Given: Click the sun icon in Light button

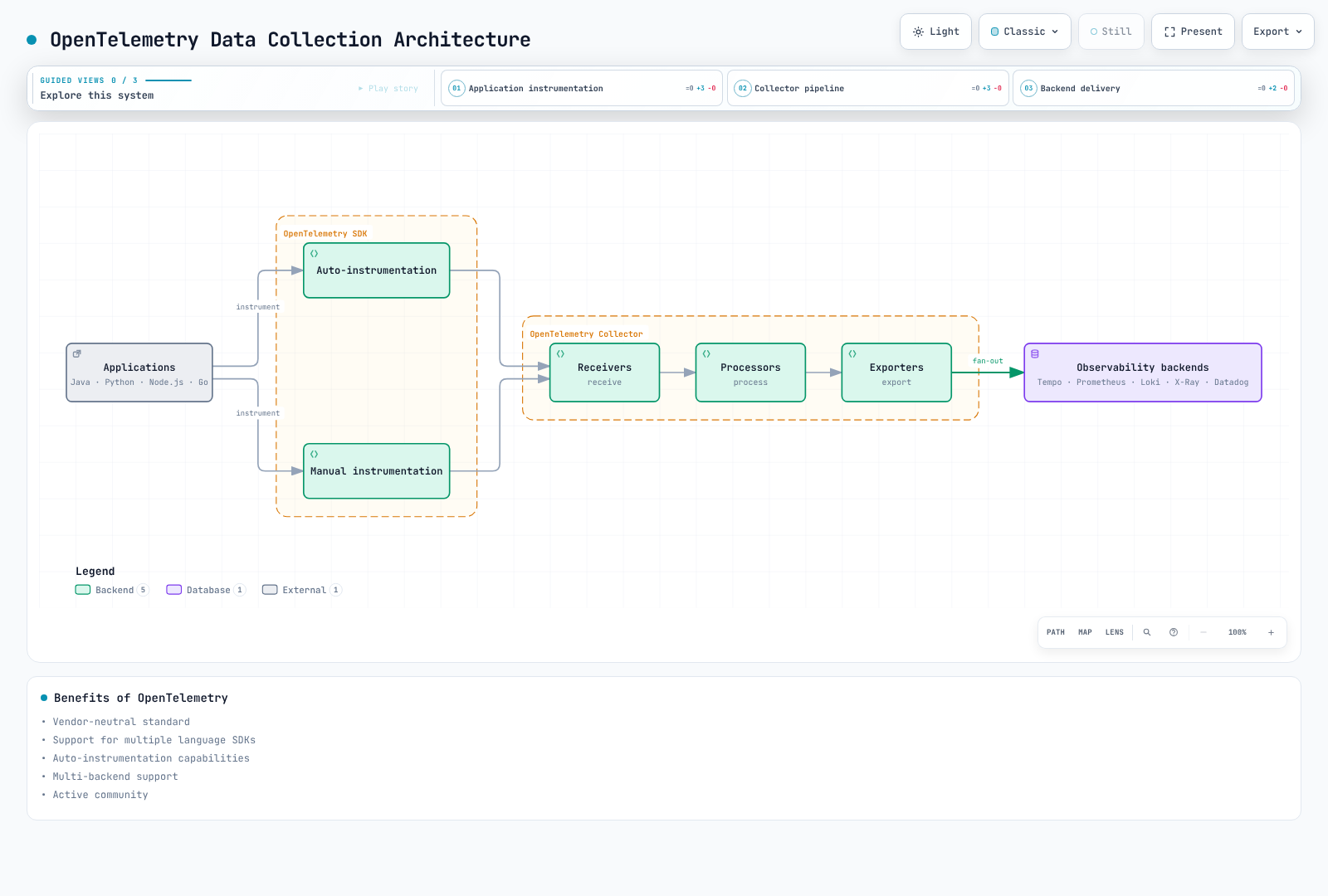Looking at the screenshot, I should pos(918,32).
